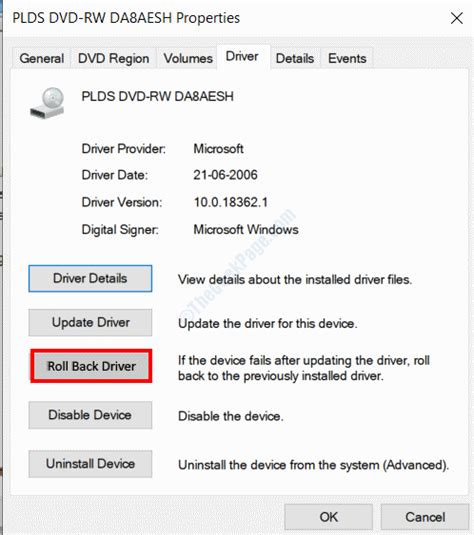Click Roll Back Driver button
Image resolution: width=474 pixels, height=535 pixels.
coord(91,366)
